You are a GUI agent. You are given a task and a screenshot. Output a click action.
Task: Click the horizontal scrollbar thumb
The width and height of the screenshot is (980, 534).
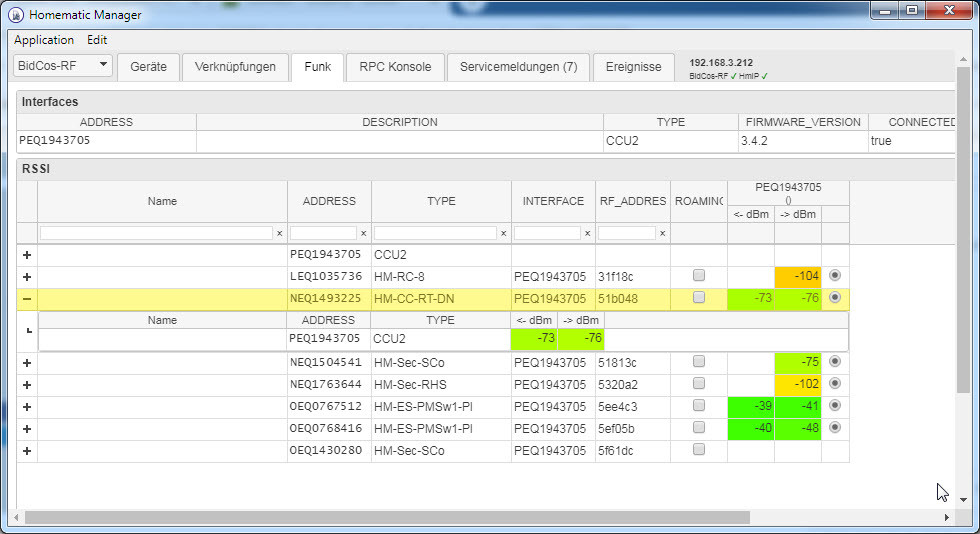[387, 518]
